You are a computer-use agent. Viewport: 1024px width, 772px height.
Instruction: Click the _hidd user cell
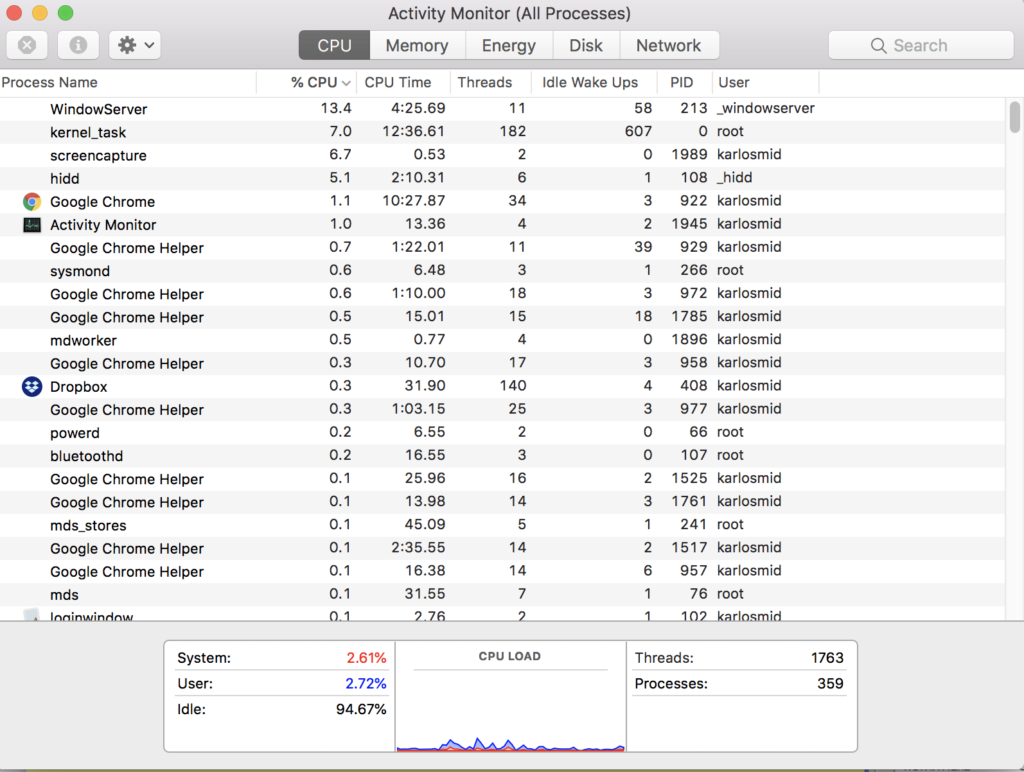click(x=734, y=178)
